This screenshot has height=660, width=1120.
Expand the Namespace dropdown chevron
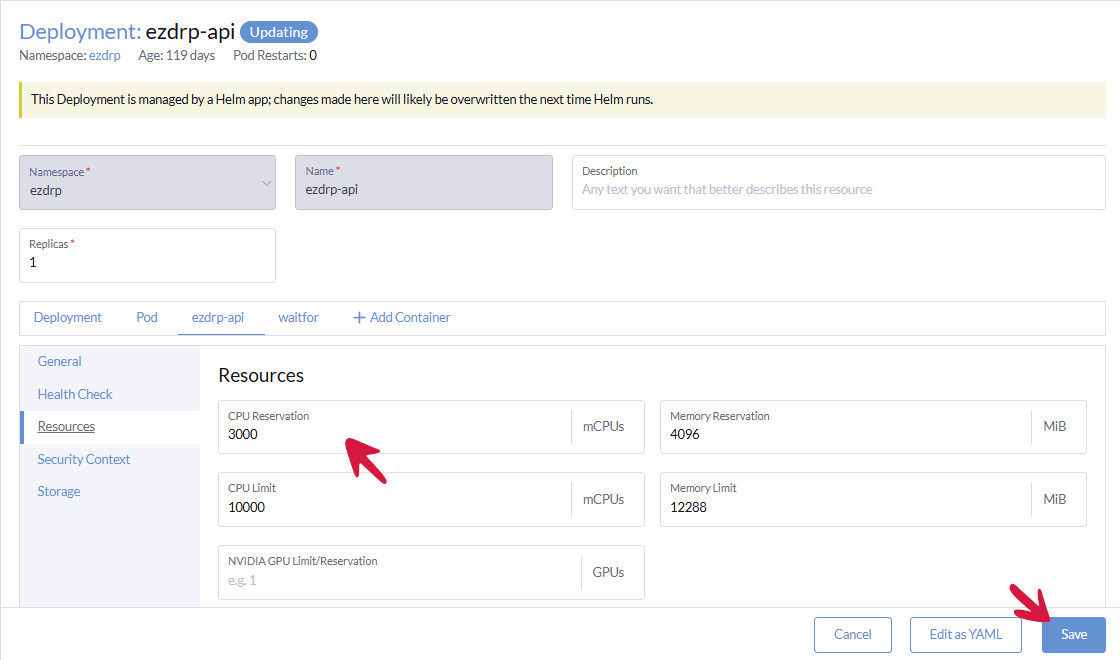pos(266,183)
